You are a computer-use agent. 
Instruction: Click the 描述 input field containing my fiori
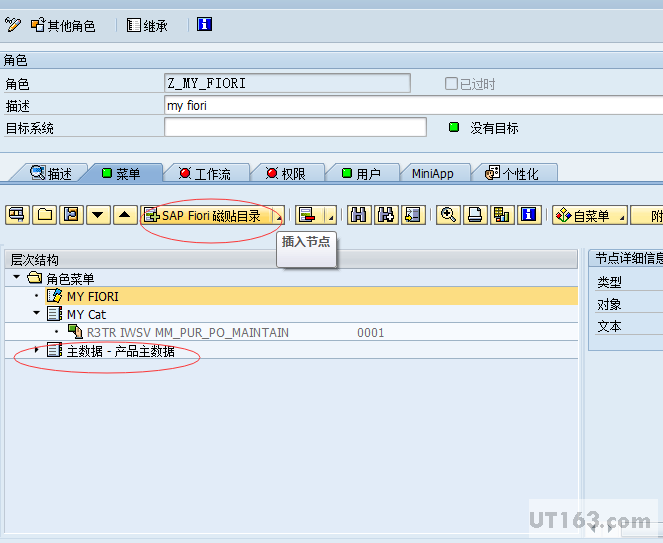(x=414, y=105)
